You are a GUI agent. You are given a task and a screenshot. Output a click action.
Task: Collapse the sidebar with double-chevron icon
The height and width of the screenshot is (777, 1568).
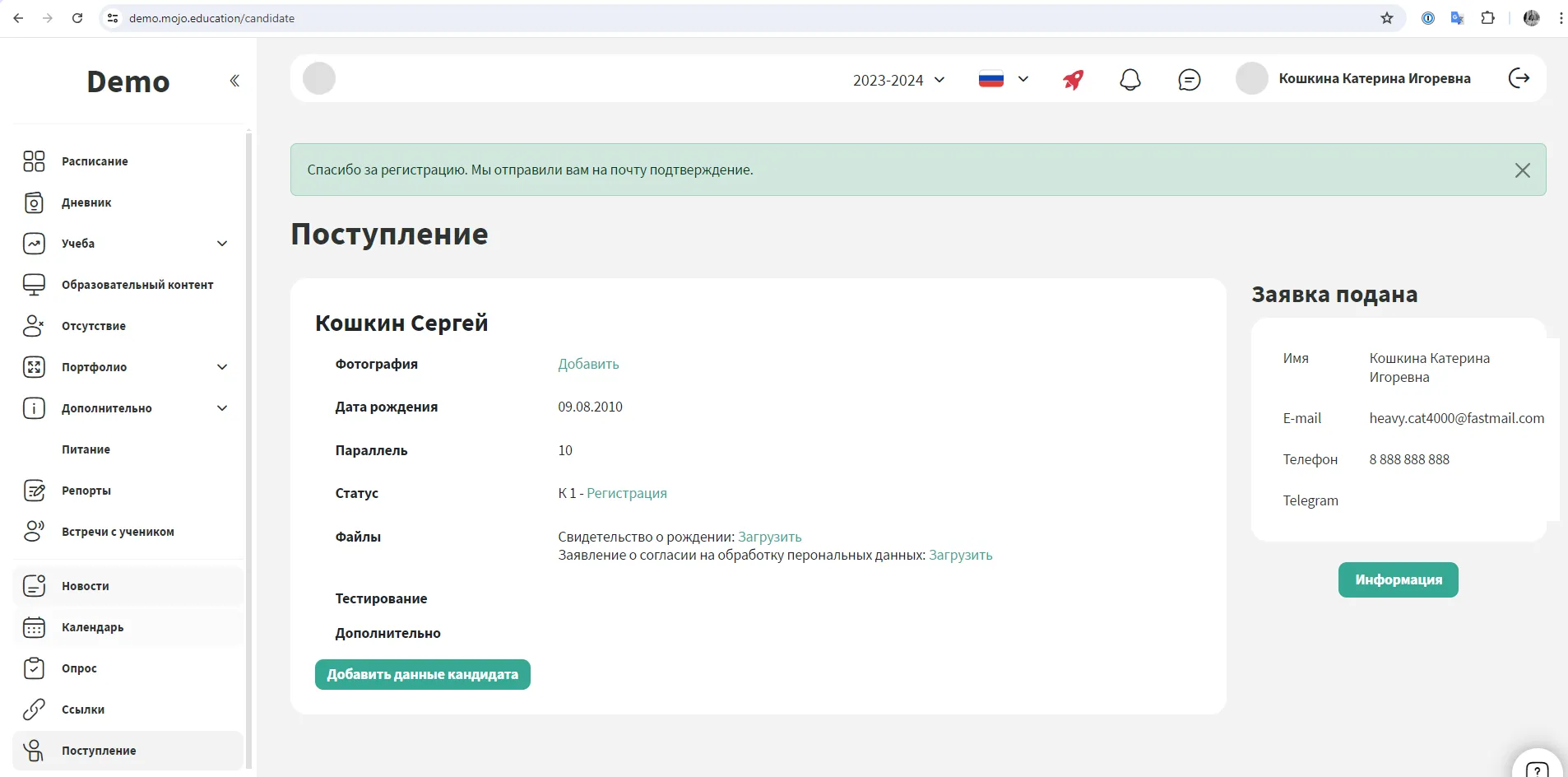click(234, 81)
